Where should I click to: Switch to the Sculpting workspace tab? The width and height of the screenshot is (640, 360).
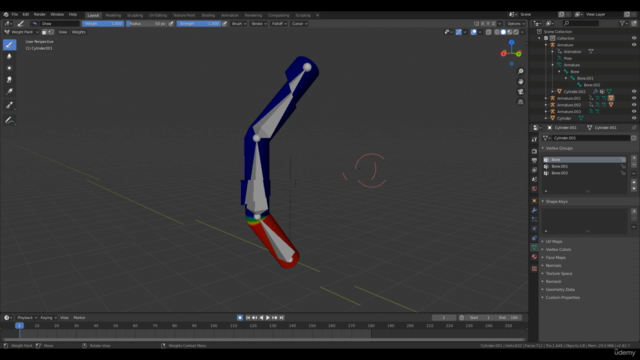tap(135, 15)
